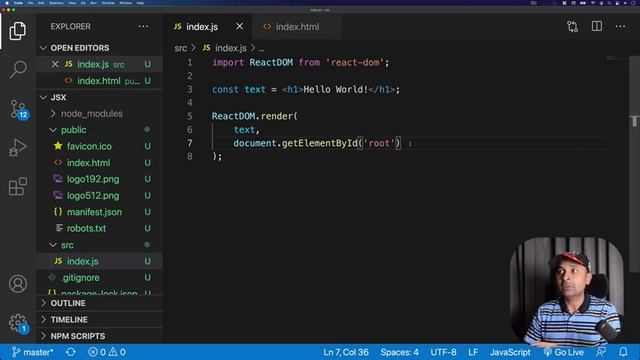This screenshot has height=360, width=640.
Task: Open errors and warnings count in status bar
Action: (107, 352)
